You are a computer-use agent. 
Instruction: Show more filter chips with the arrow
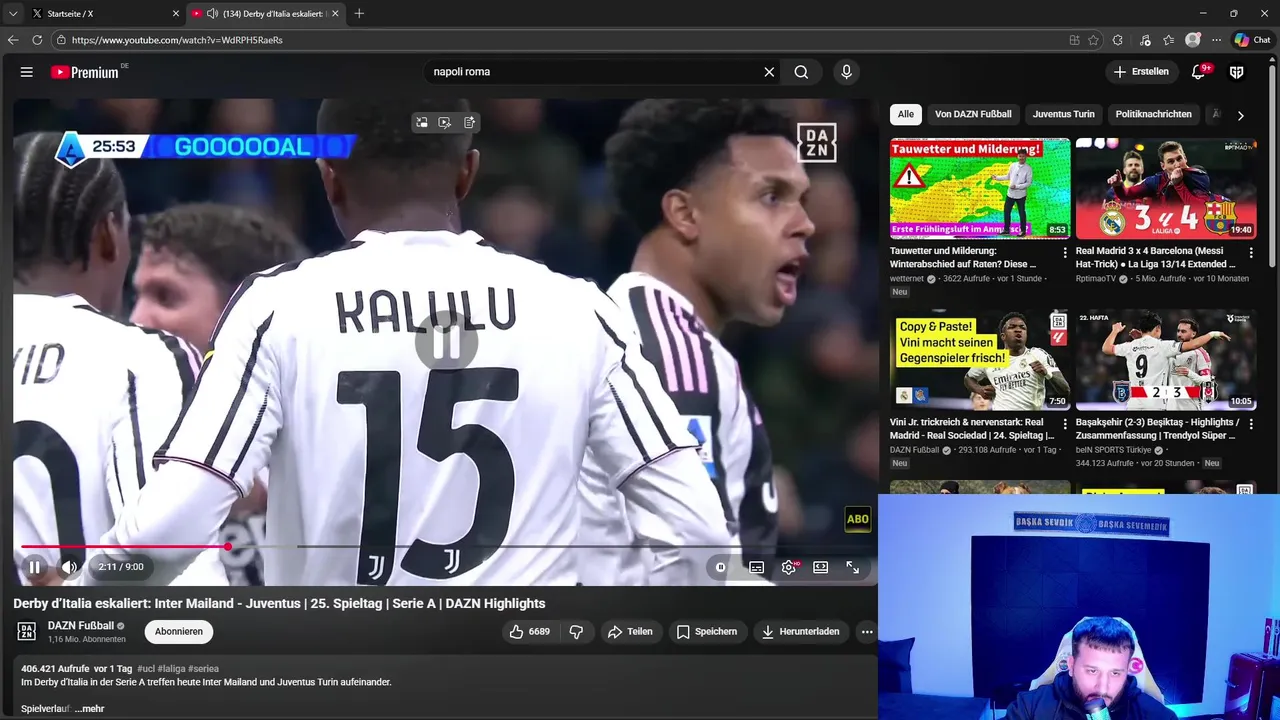point(1241,115)
